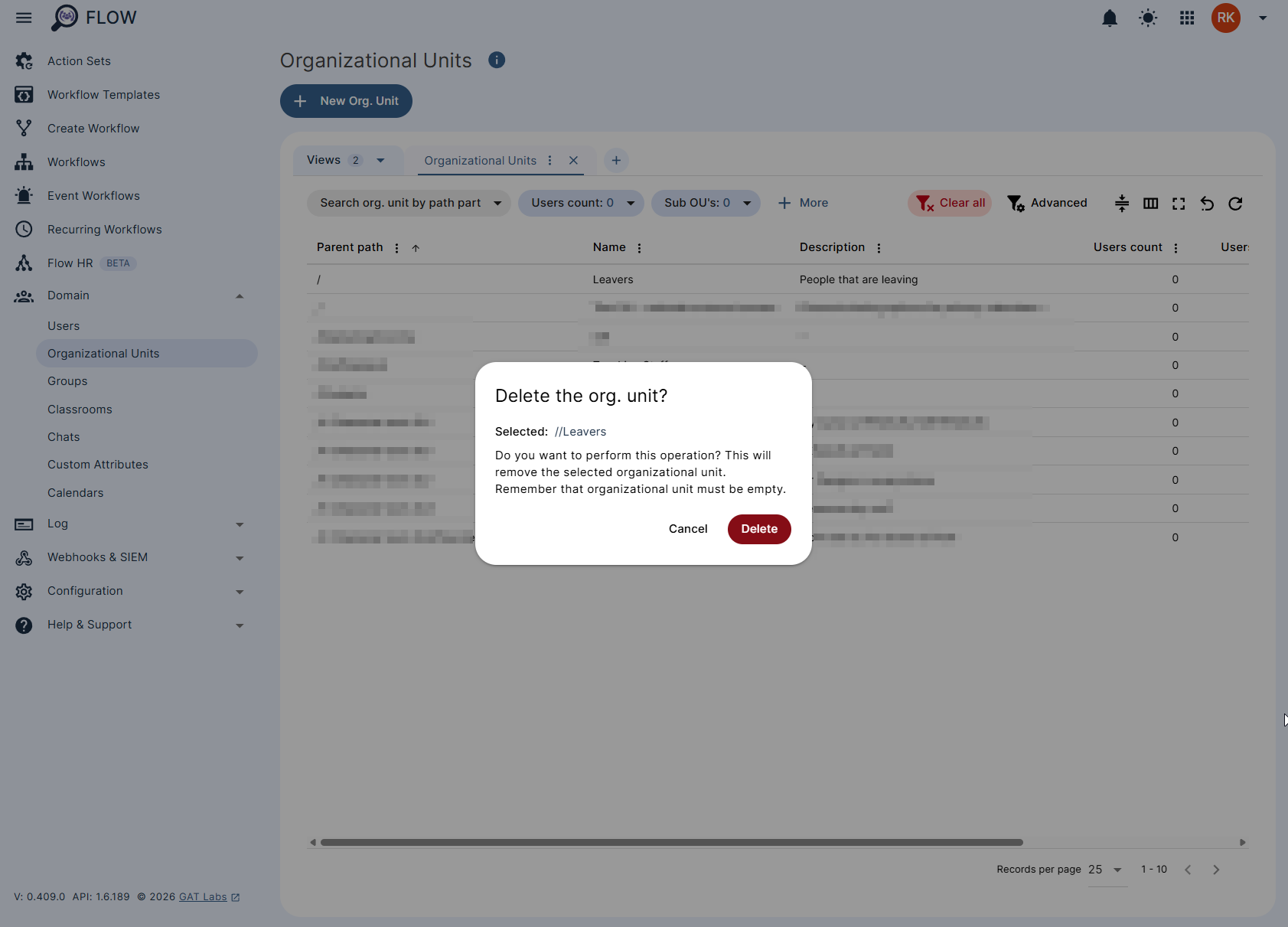Enter fullscreen table view
Screen dimensions: 1288x927
(1179, 204)
